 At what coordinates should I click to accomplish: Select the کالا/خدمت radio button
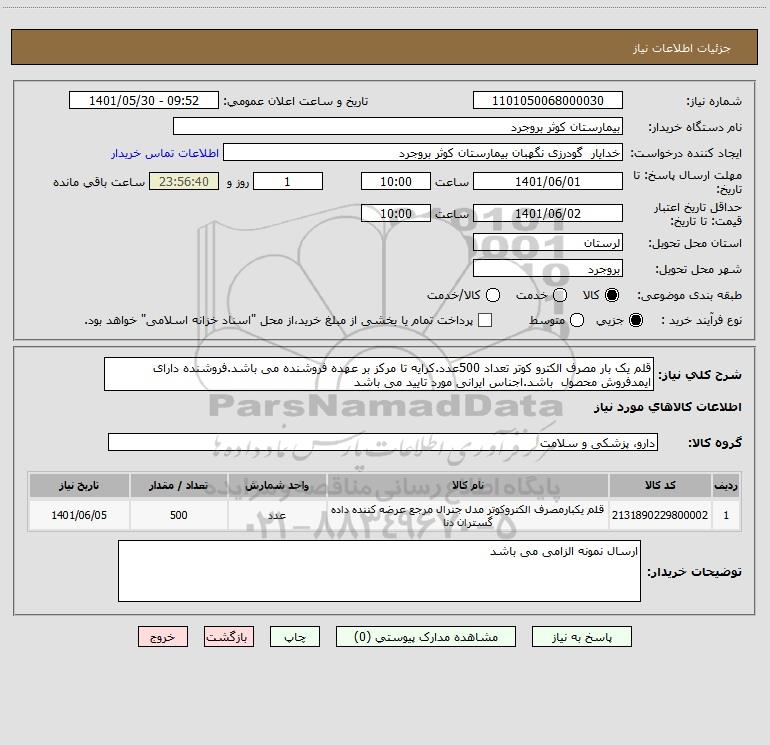coord(493,295)
